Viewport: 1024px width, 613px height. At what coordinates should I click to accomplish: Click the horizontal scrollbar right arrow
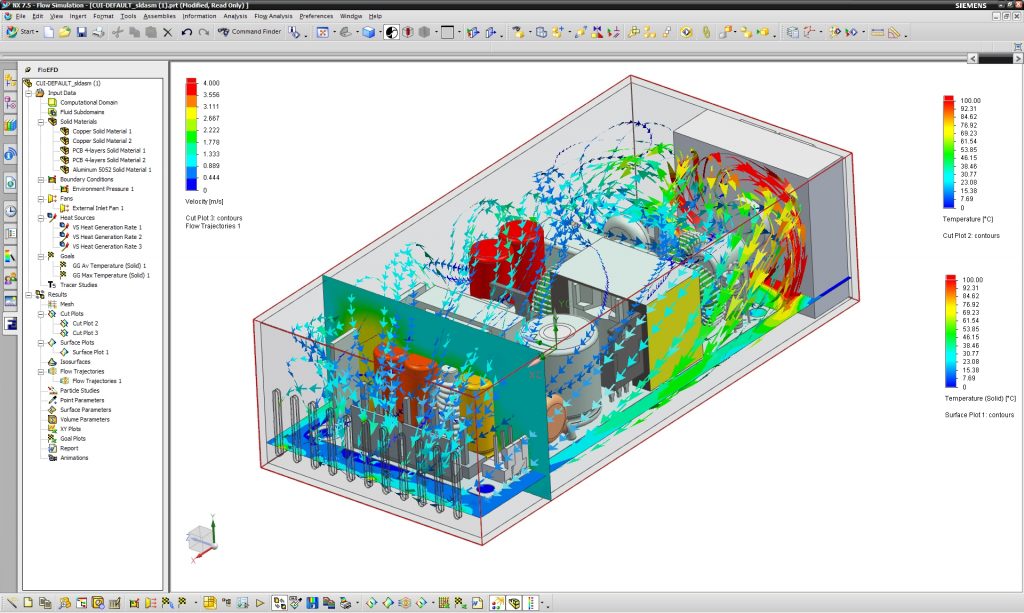(1016, 59)
